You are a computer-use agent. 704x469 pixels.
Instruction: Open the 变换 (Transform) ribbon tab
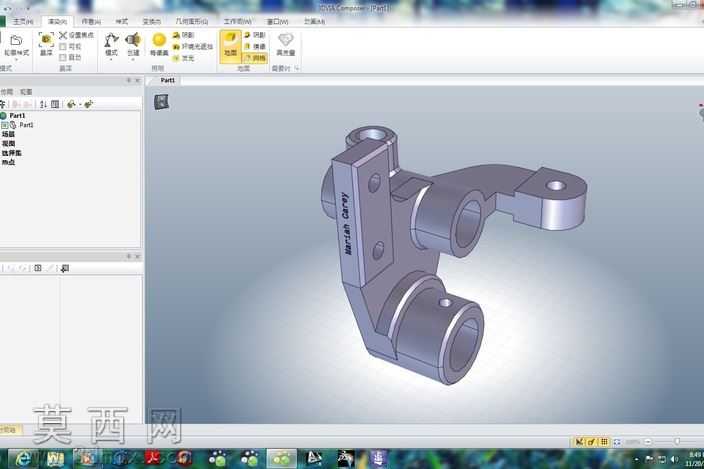(x=151, y=22)
